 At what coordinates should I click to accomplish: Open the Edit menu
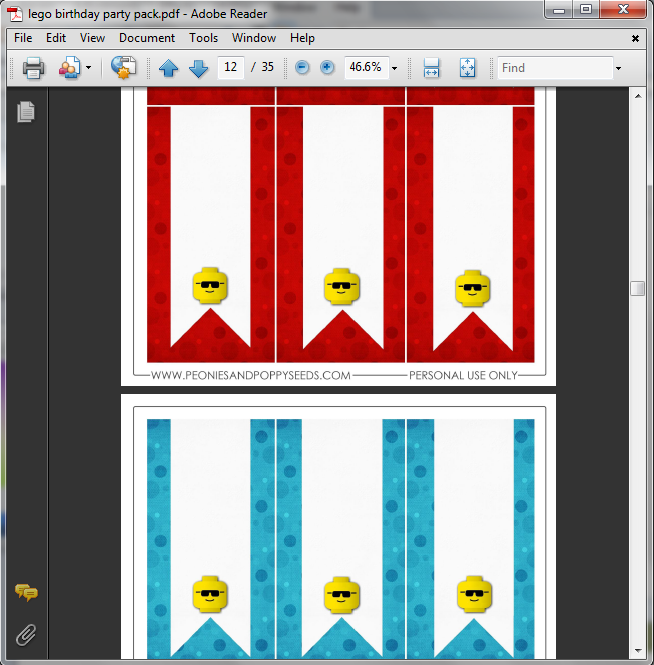pyautogui.click(x=56, y=38)
